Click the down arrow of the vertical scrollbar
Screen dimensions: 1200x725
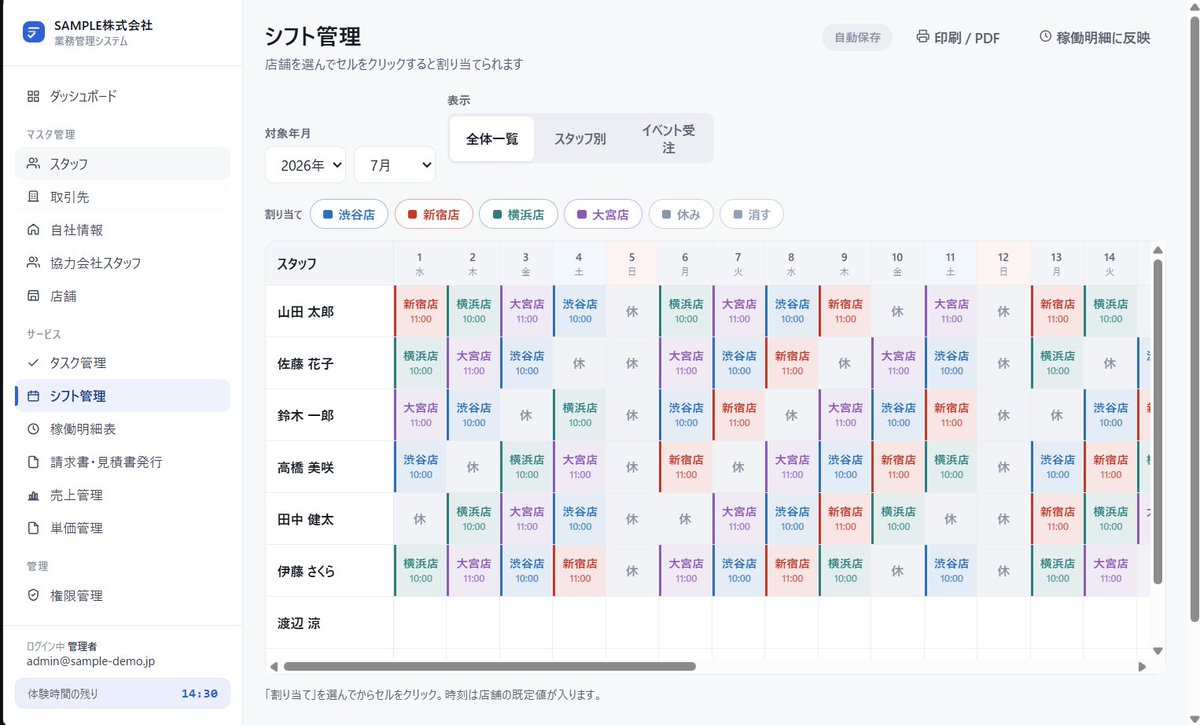click(x=1158, y=651)
